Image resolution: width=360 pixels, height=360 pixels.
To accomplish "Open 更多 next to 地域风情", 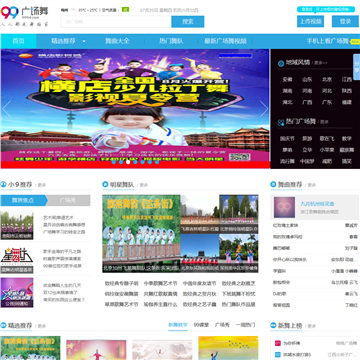I will coord(320,63).
